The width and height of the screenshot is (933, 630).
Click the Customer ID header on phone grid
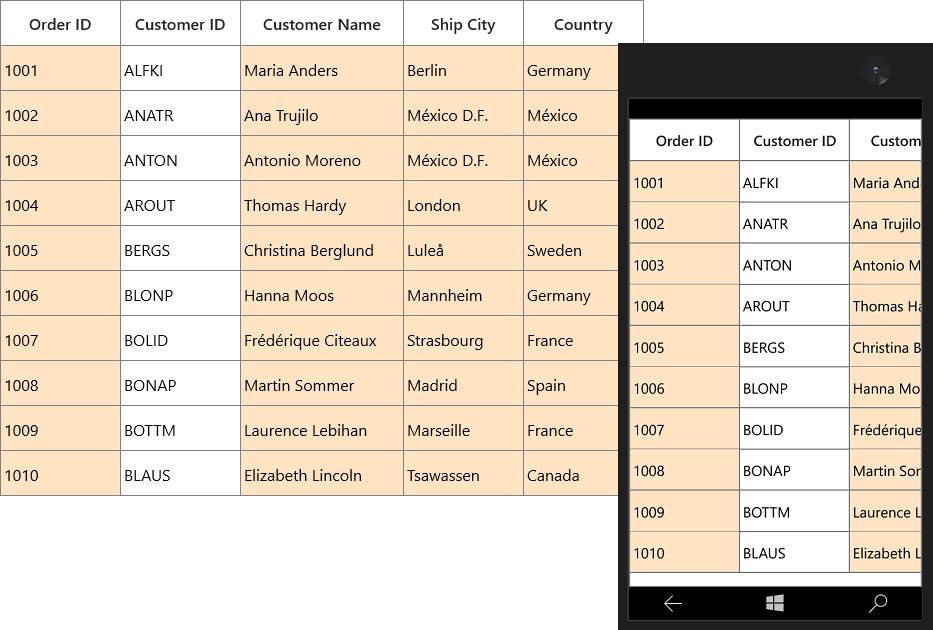click(x=794, y=140)
